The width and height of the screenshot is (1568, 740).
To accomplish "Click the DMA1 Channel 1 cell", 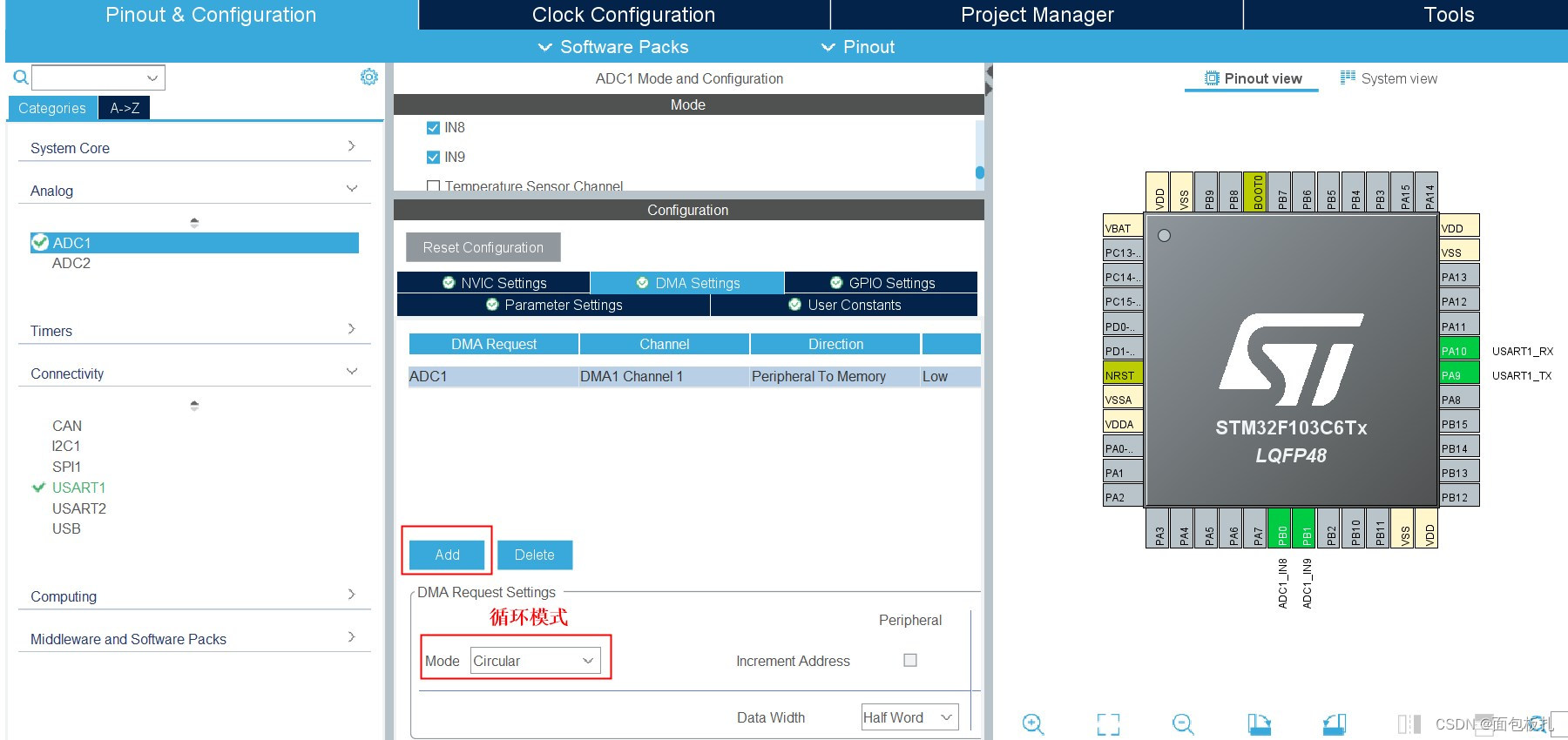I will [664, 376].
